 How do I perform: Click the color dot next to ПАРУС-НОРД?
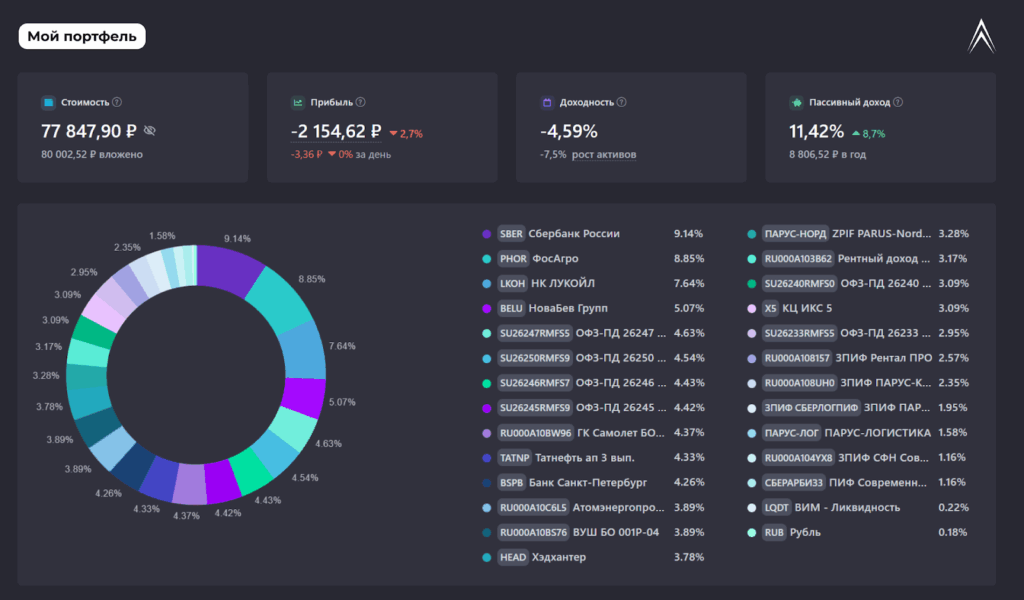[752, 234]
